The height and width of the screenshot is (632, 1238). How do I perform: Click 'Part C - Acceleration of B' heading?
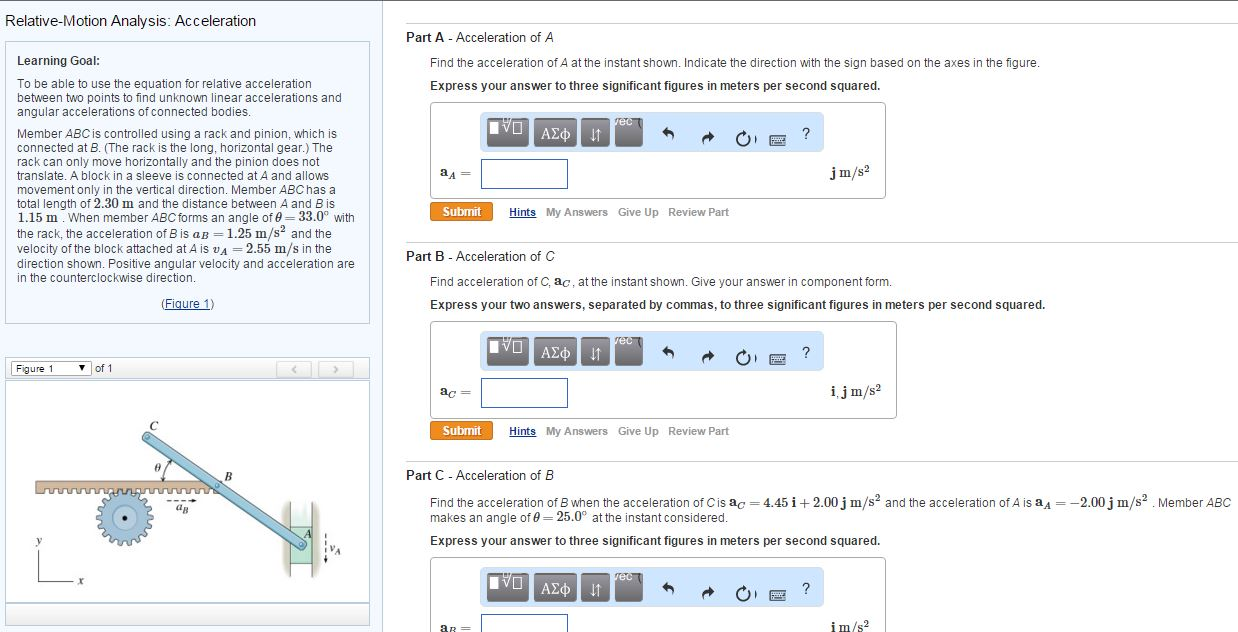tap(480, 475)
